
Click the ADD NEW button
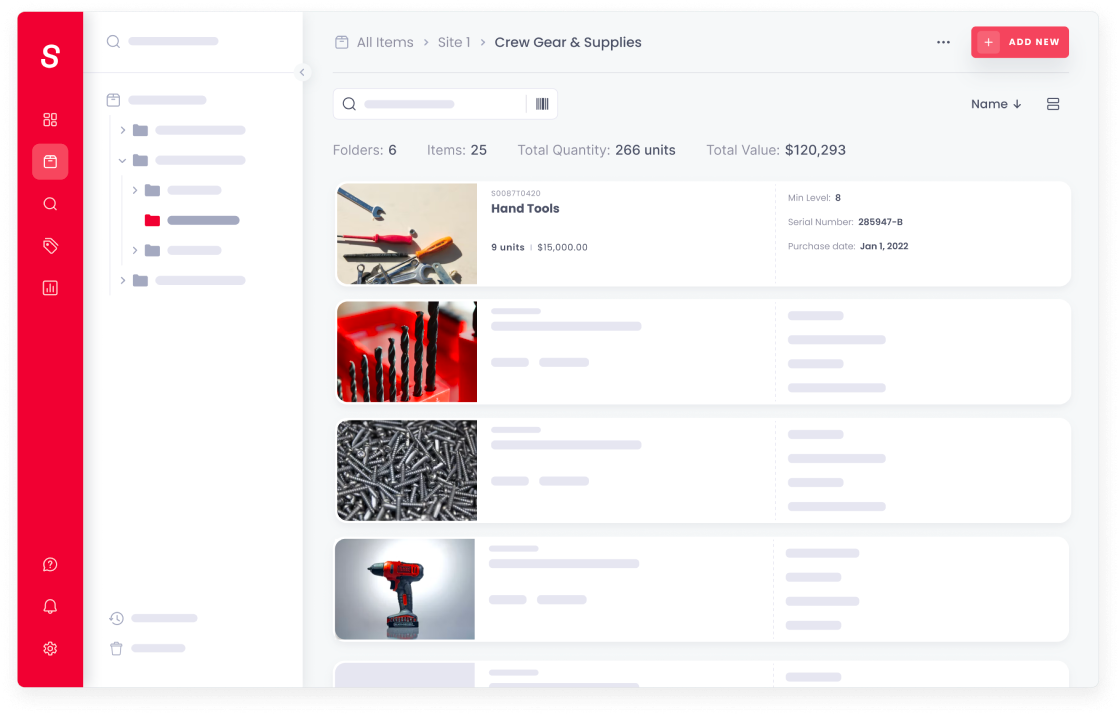point(1020,42)
